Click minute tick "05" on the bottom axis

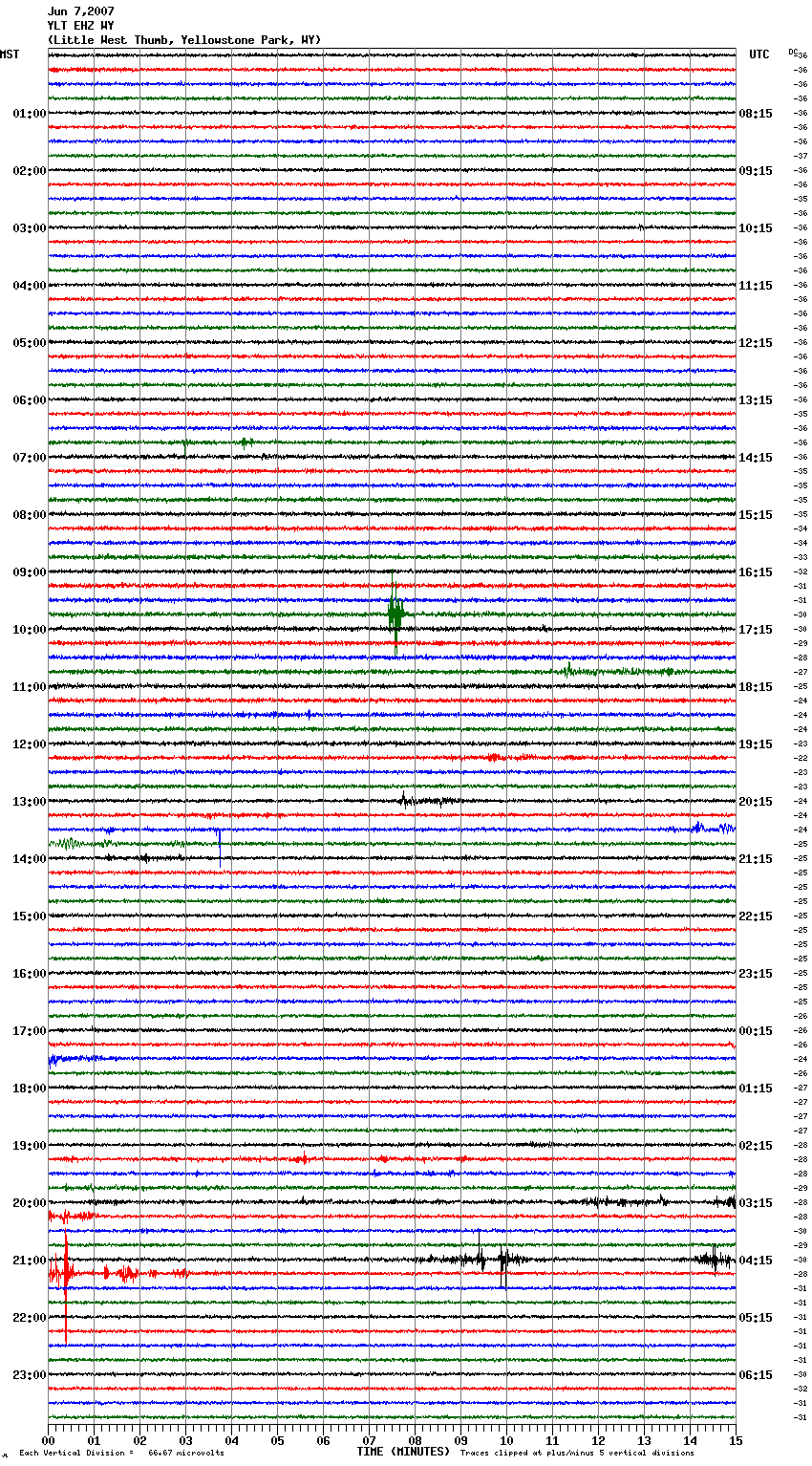click(x=277, y=1440)
